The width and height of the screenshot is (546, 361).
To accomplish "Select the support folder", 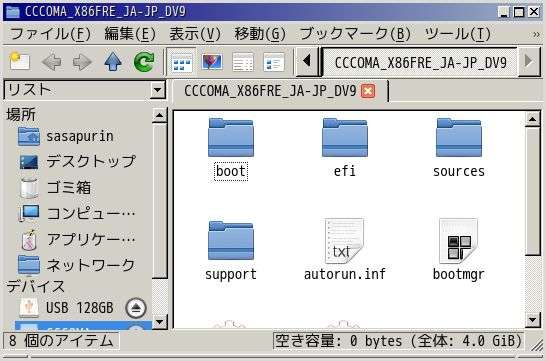I will (x=231, y=251).
